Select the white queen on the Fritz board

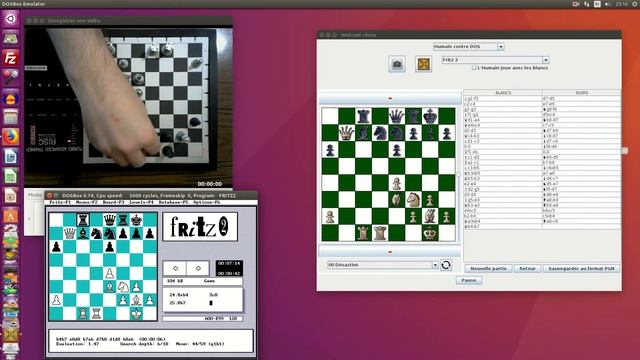[x=69, y=233]
